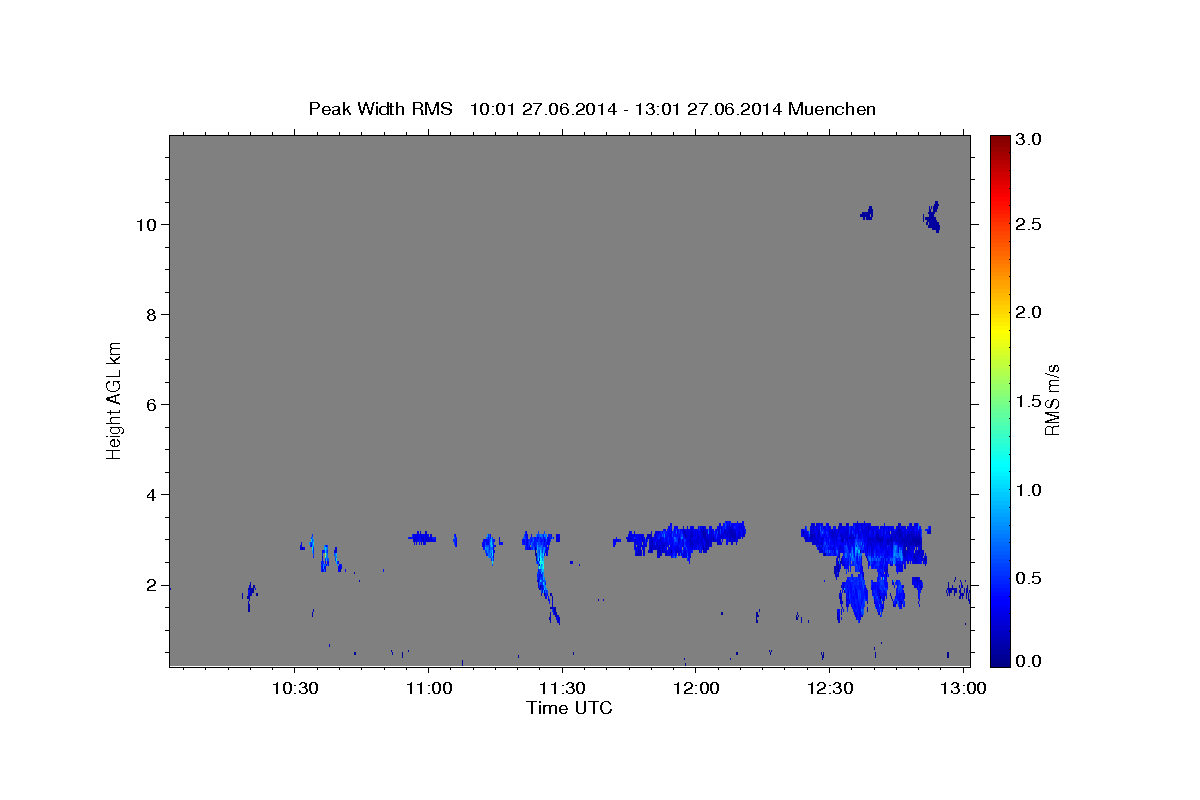Click the 11:30 time tick label

[x=562, y=689]
